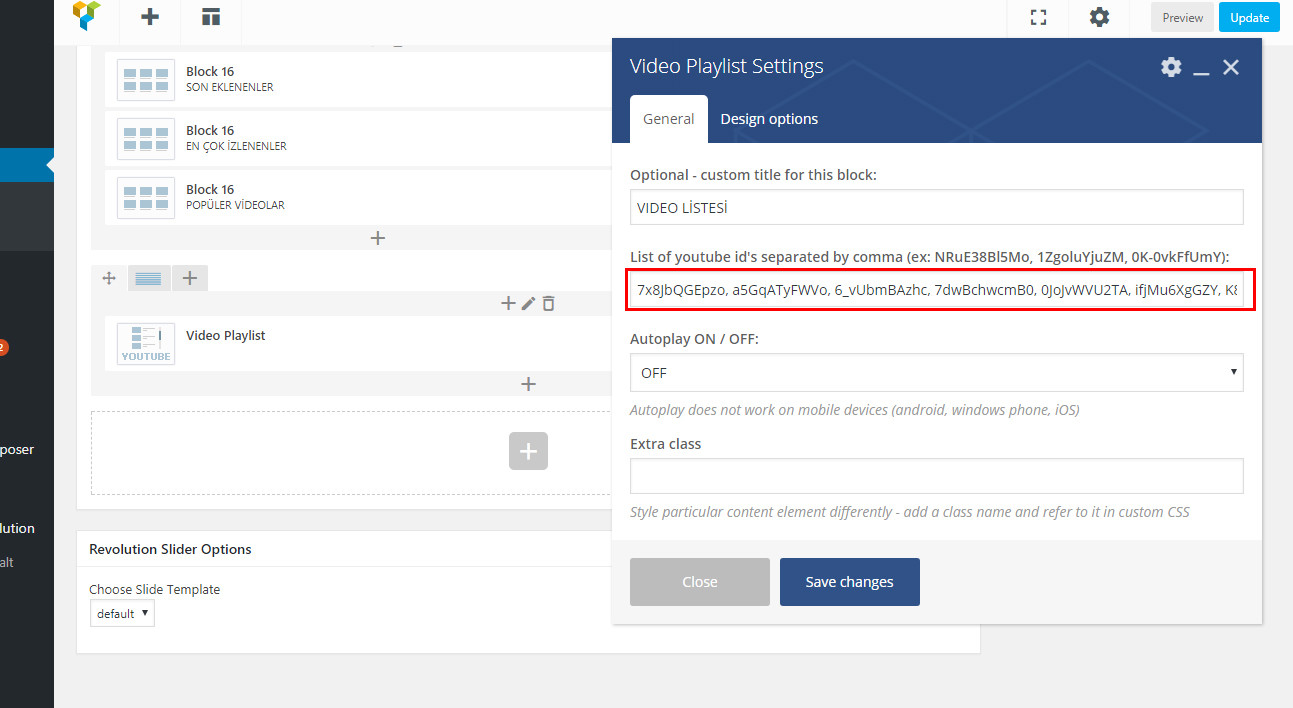Open page settings gear in top bar
This screenshot has height=708, width=1293.
(x=1099, y=17)
